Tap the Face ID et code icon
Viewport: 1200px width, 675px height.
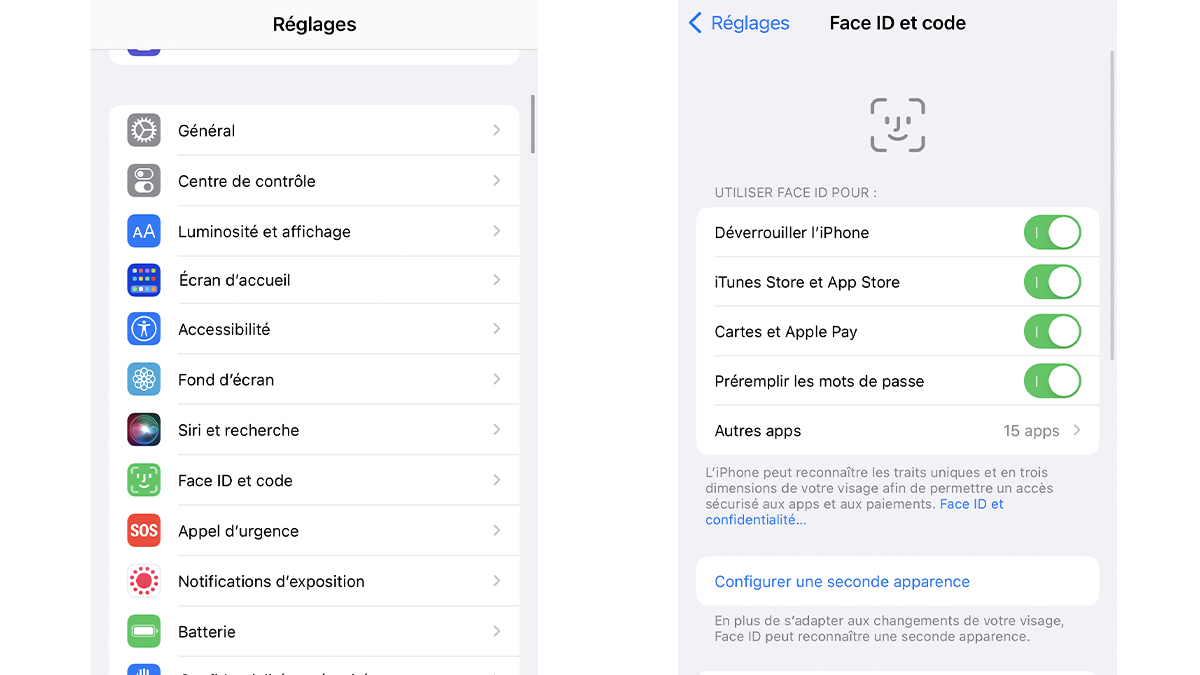tap(144, 480)
